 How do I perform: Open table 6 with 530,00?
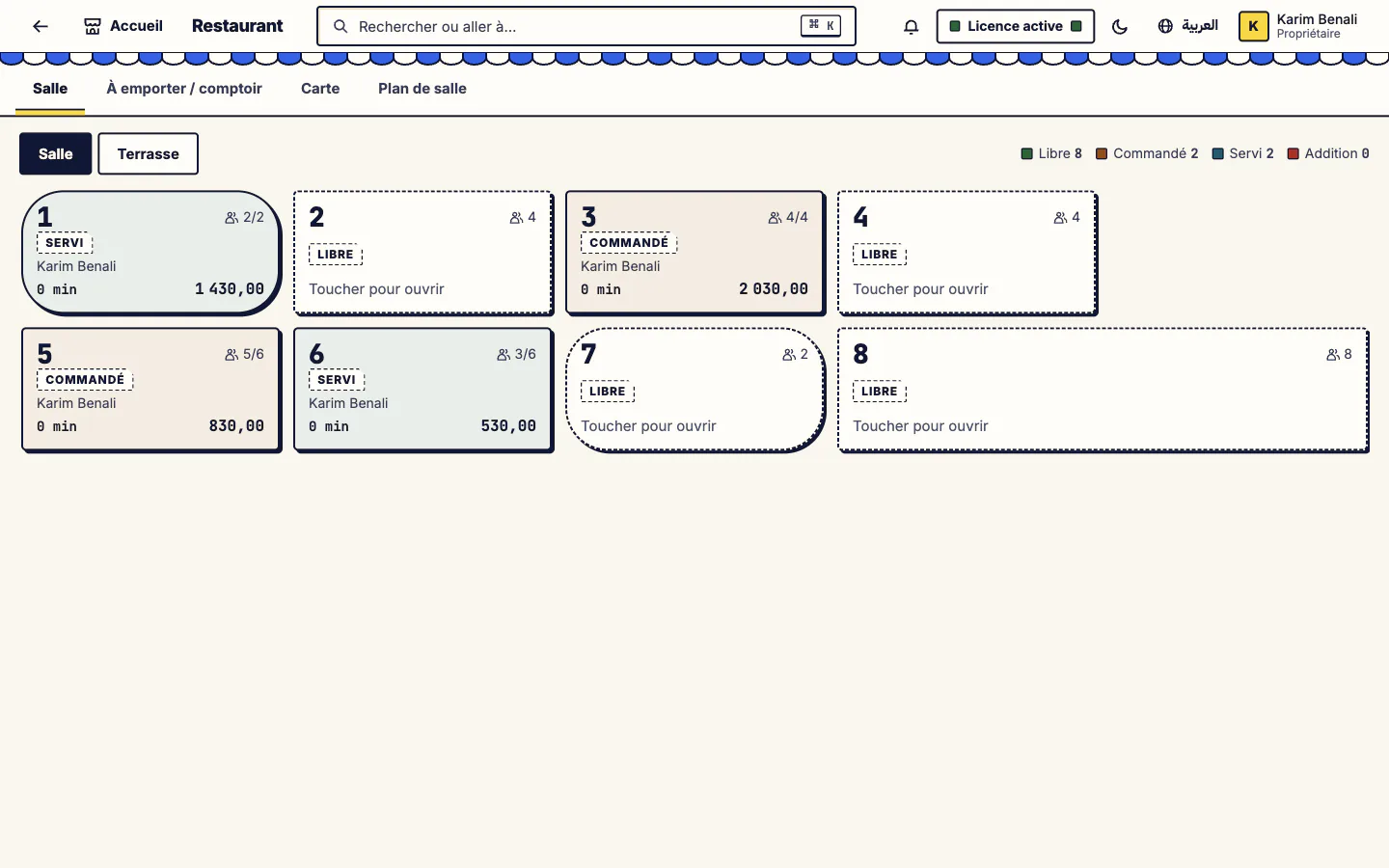tap(422, 390)
